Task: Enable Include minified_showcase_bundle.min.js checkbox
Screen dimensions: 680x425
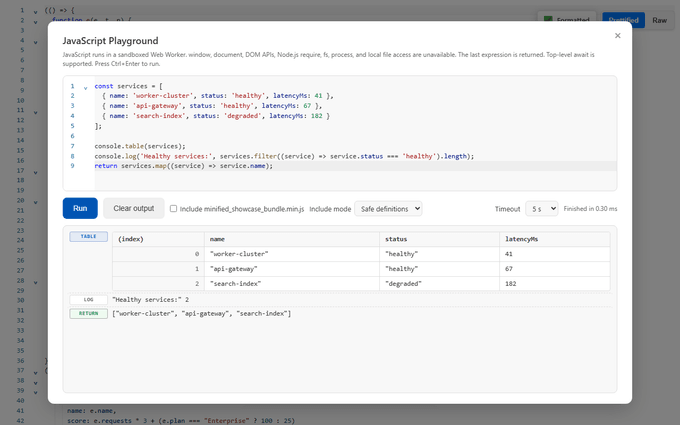Action: tap(173, 209)
